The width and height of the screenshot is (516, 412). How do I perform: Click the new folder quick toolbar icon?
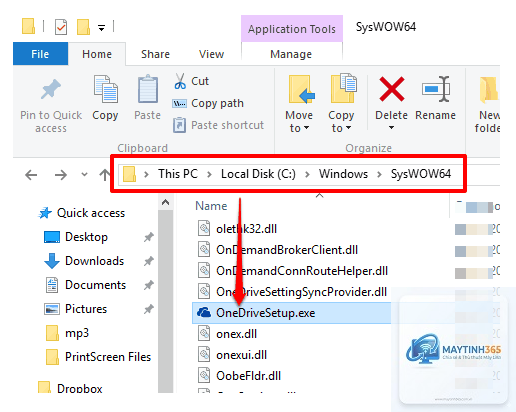[x=83, y=27]
